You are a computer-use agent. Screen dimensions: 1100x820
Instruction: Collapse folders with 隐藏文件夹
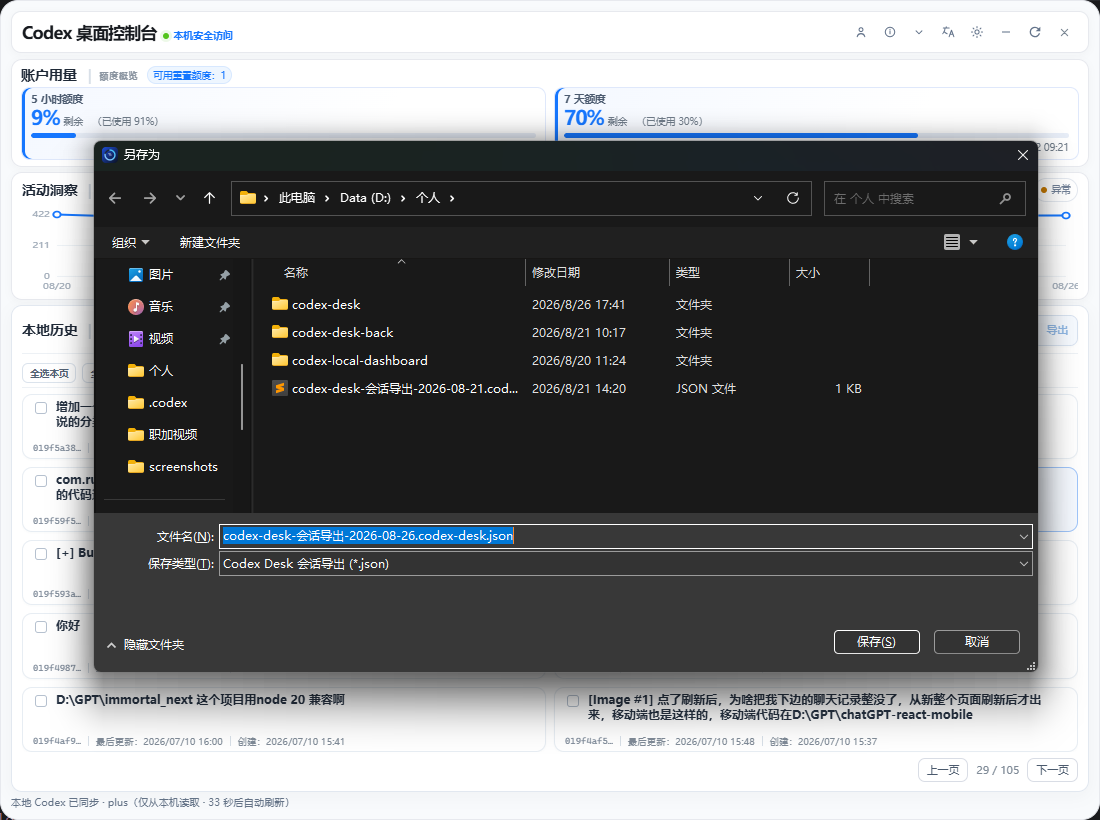(x=145, y=645)
